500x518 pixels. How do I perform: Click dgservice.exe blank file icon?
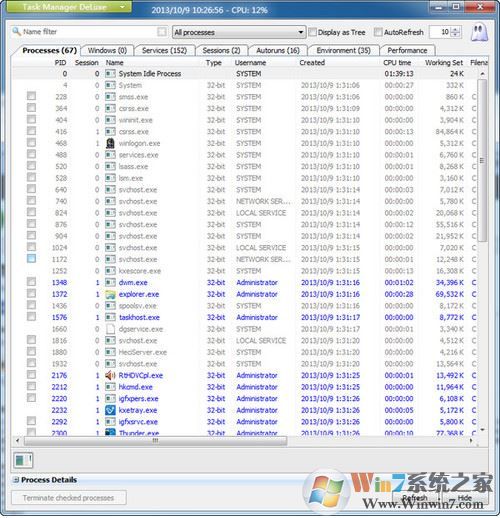point(110,329)
